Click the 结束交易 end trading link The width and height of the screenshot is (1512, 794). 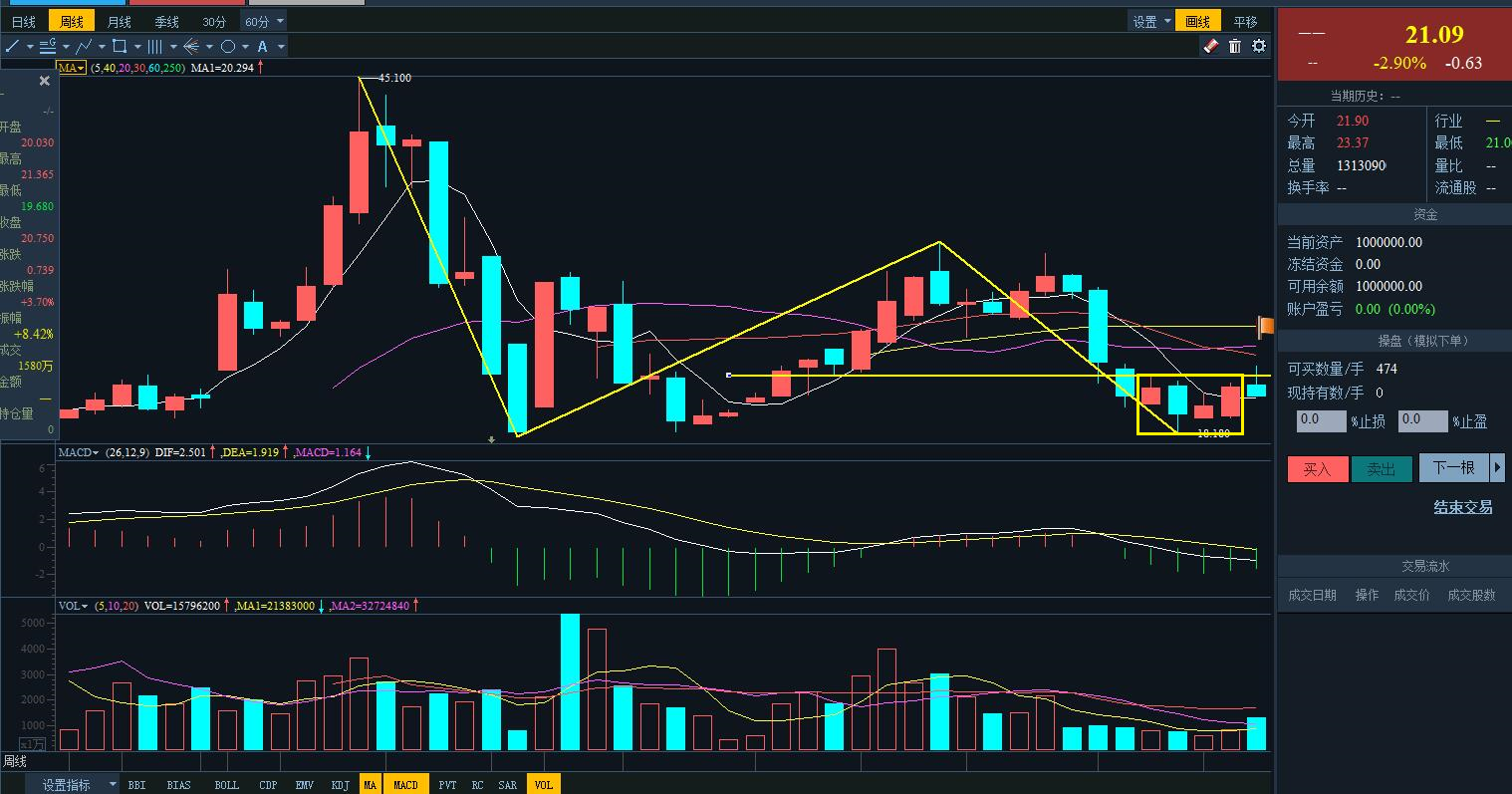(x=1463, y=507)
